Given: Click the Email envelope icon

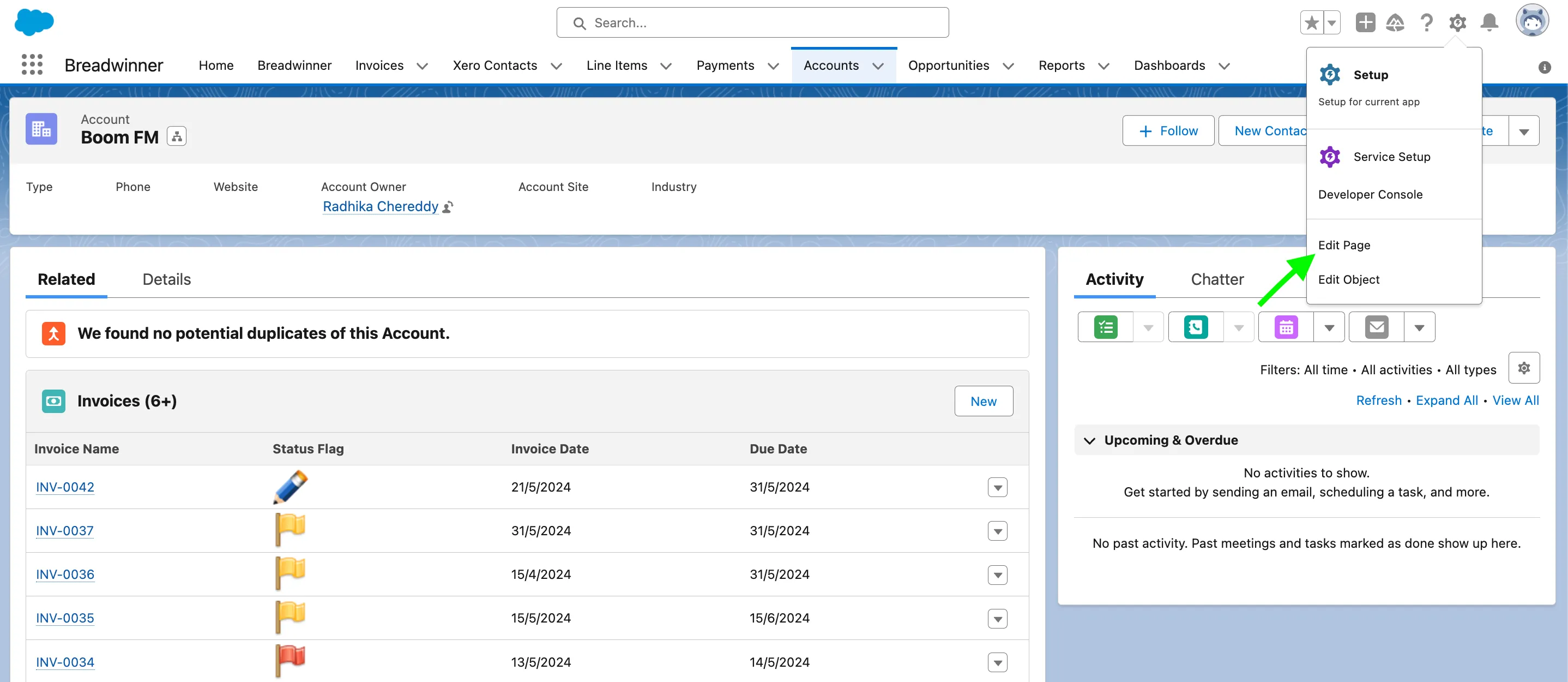Looking at the screenshot, I should coord(1376,327).
